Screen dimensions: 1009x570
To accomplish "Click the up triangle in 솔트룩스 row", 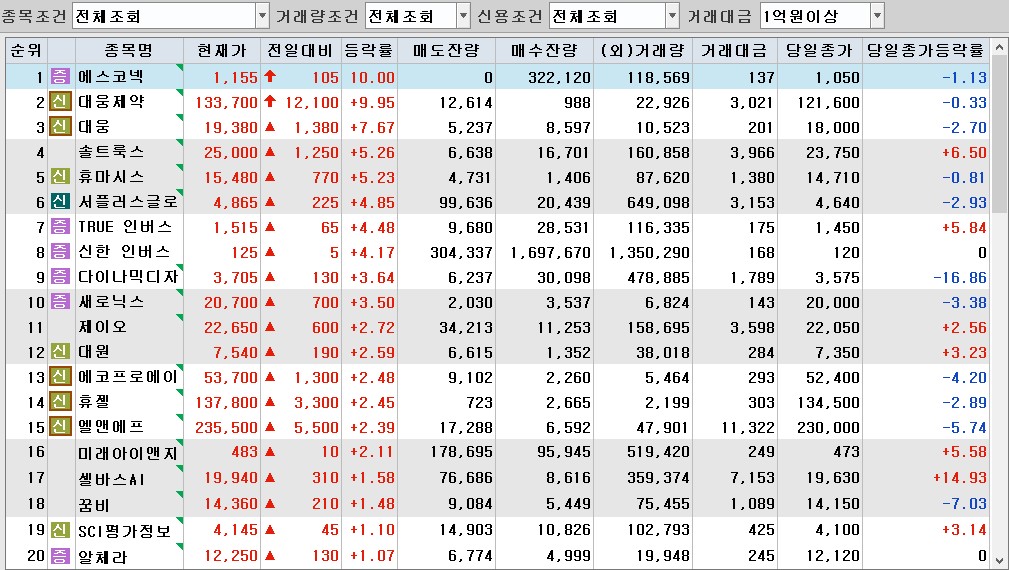I will 270,152.
